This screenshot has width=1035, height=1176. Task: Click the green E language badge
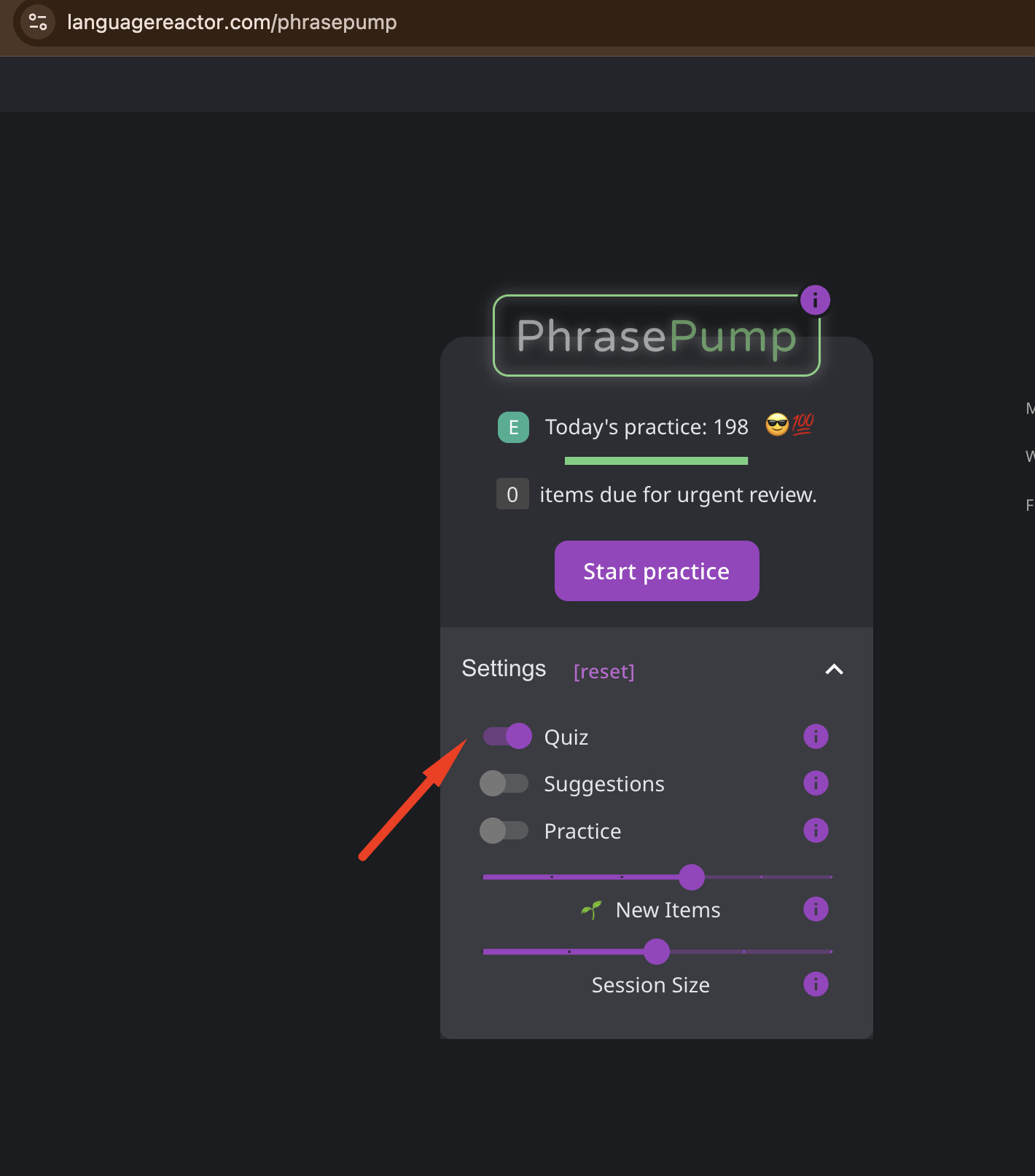513,427
